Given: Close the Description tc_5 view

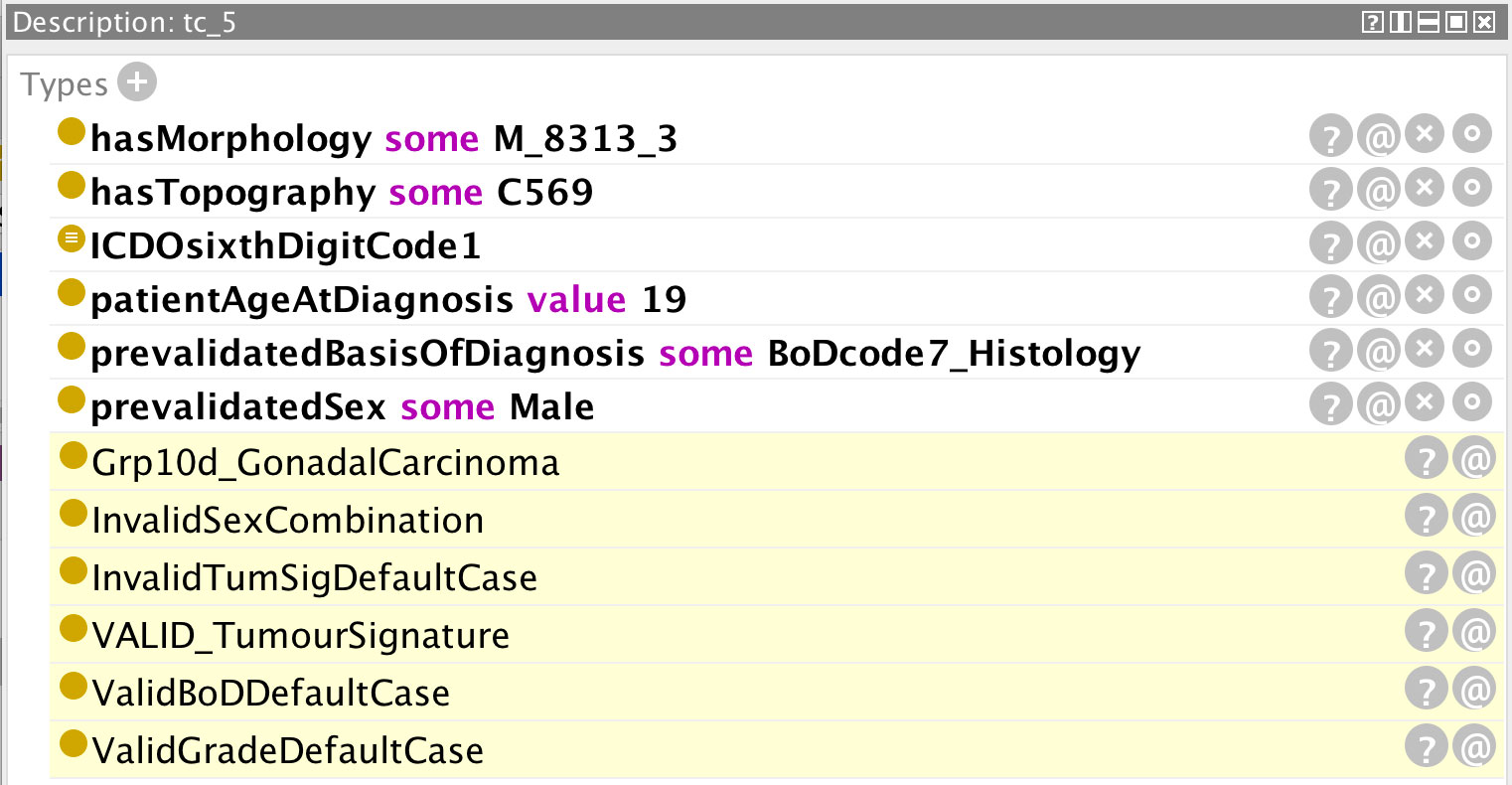Looking at the screenshot, I should [1483, 22].
